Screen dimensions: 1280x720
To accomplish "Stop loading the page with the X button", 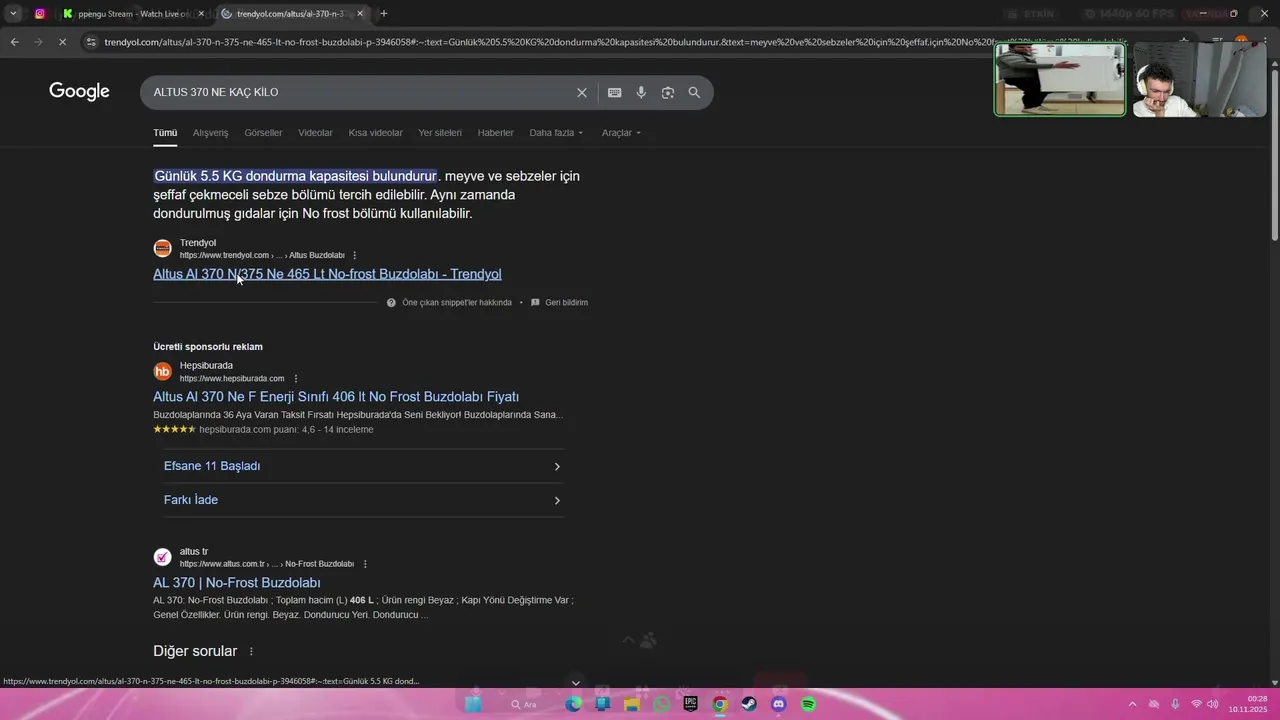I will [x=62, y=42].
